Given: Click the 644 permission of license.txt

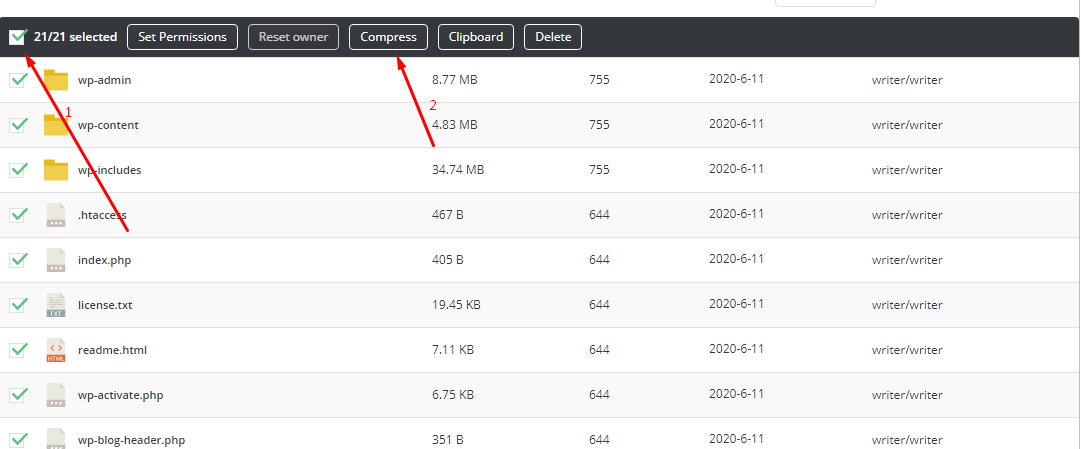Looking at the screenshot, I should (599, 305).
